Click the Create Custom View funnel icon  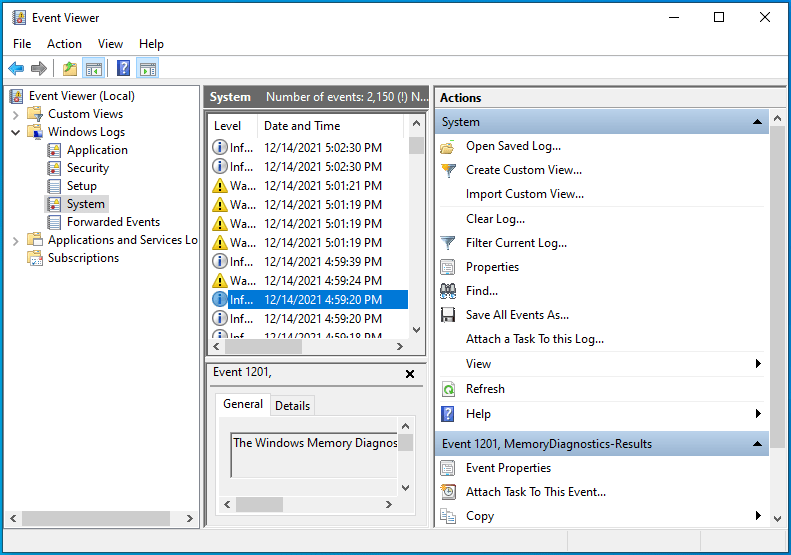pyautogui.click(x=448, y=171)
